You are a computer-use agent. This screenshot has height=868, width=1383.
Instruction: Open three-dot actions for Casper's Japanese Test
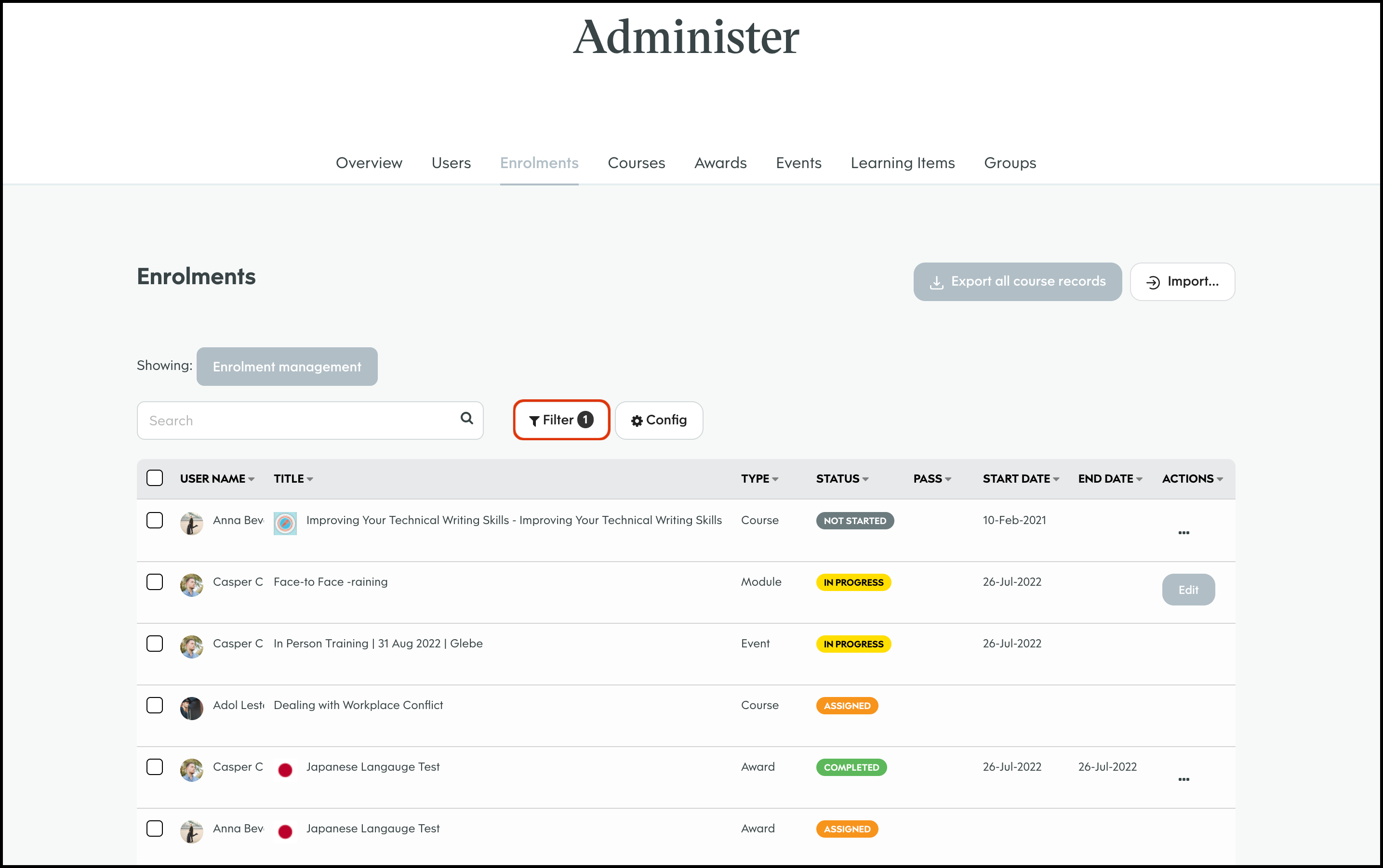[x=1183, y=779]
